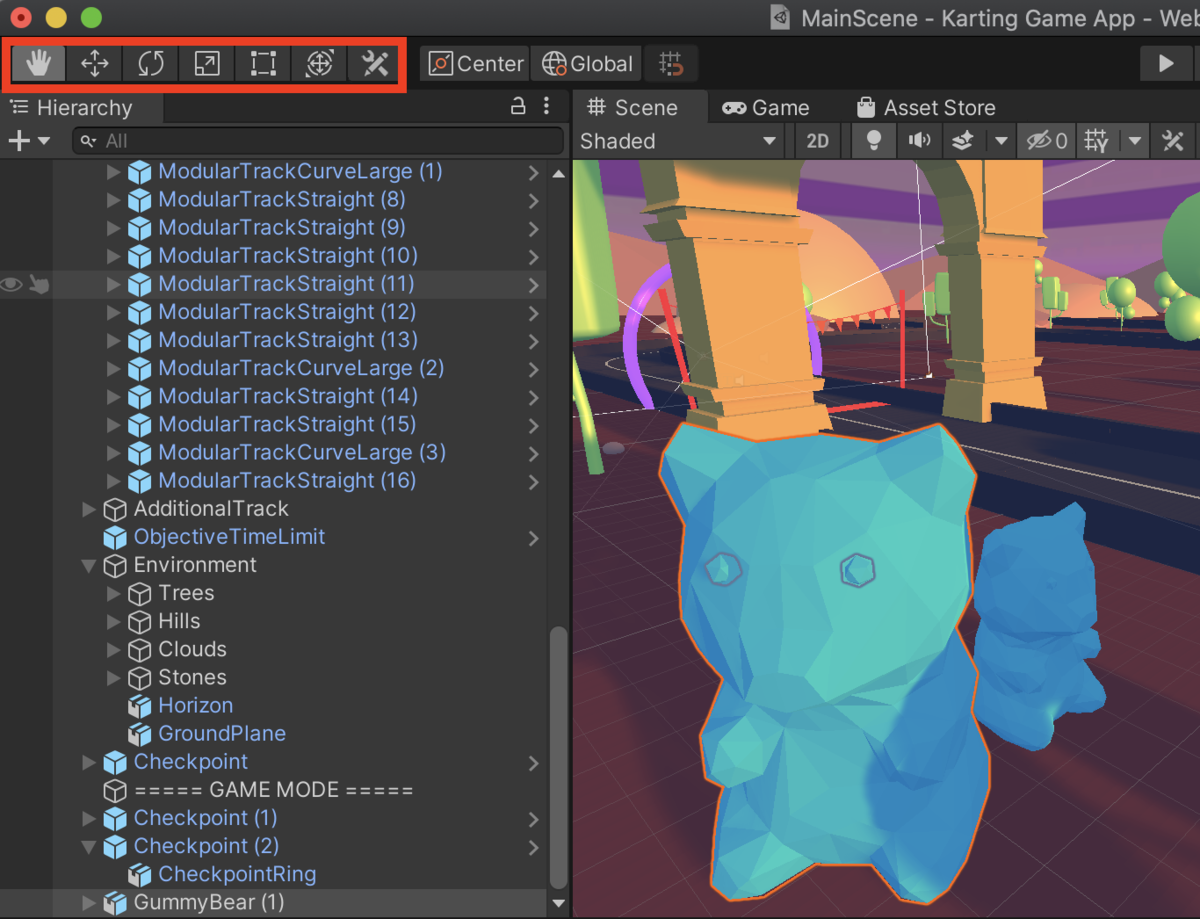This screenshot has height=919, width=1200.
Task: Toggle hidden objects visibility counter
Action: click(x=1046, y=141)
